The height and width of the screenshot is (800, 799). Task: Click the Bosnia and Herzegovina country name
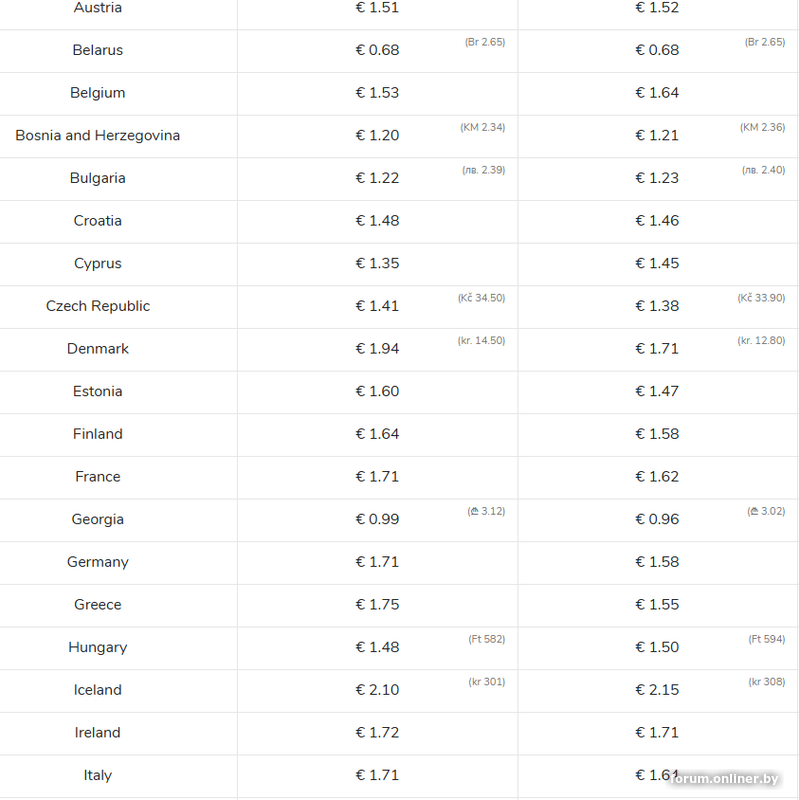[98, 135]
